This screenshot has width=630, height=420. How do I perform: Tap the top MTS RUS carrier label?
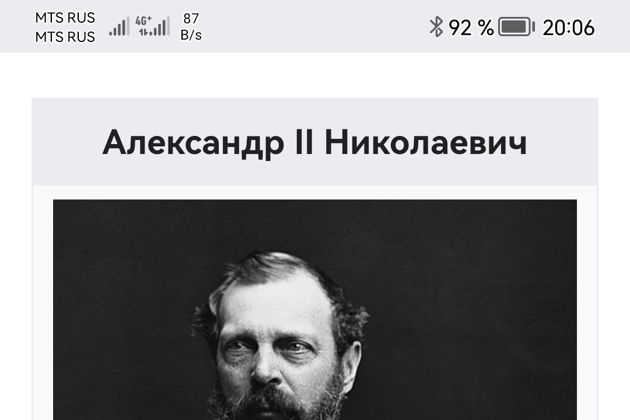pyautogui.click(x=65, y=18)
